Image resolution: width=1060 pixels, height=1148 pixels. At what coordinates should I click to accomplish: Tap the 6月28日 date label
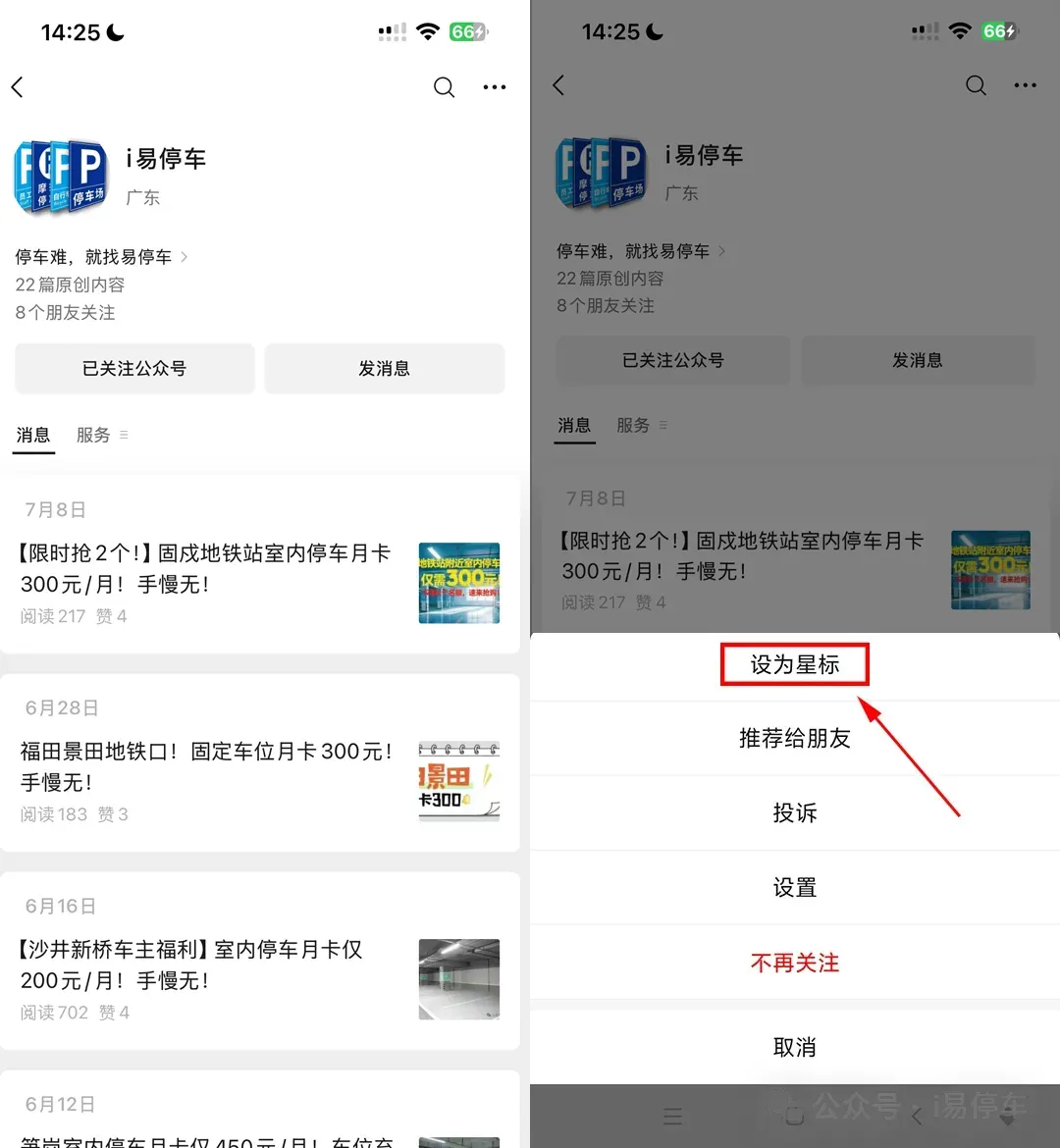(x=62, y=708)
